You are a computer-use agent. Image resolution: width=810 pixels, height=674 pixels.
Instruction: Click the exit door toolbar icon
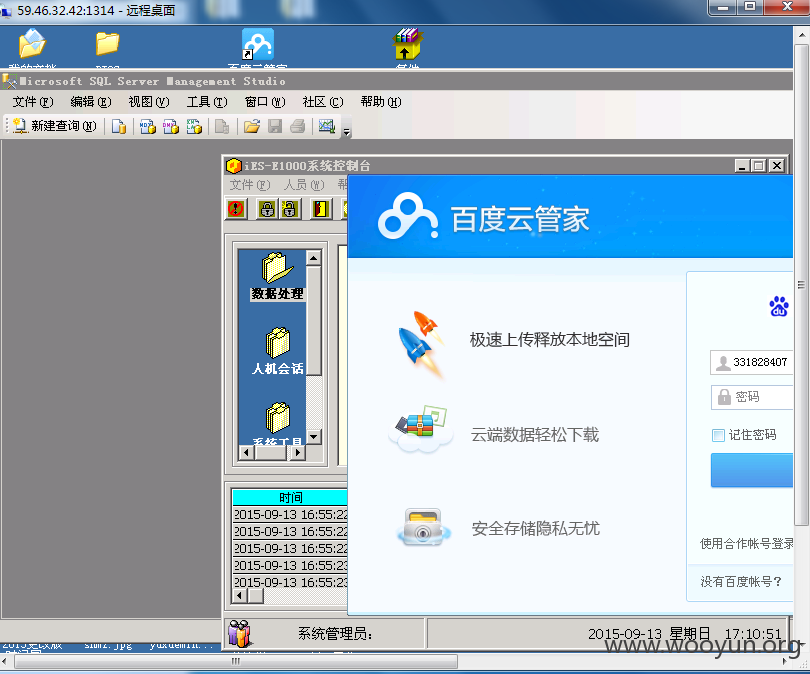tap(320, 209)
